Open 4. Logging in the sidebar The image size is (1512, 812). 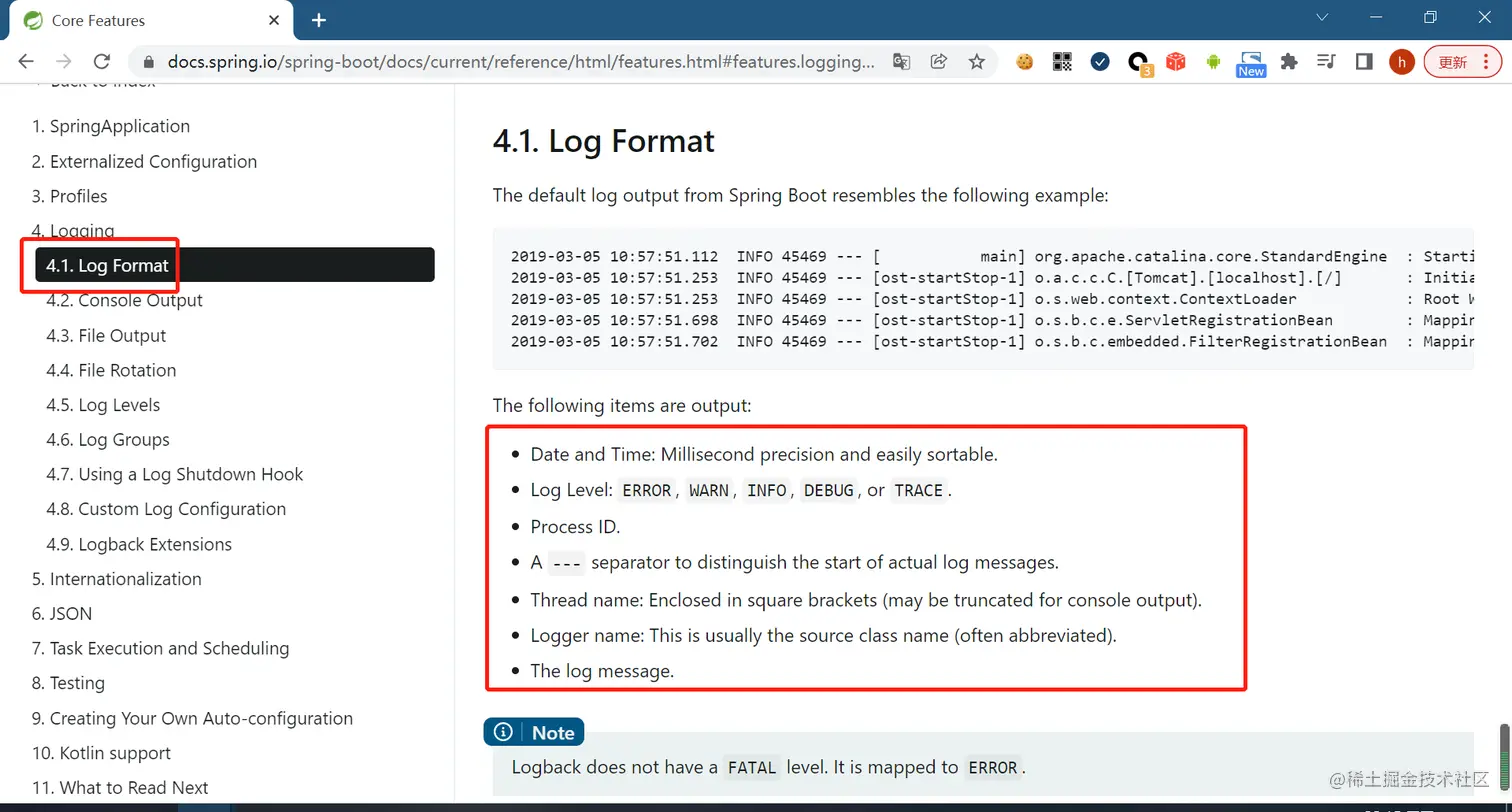[72, 231]
